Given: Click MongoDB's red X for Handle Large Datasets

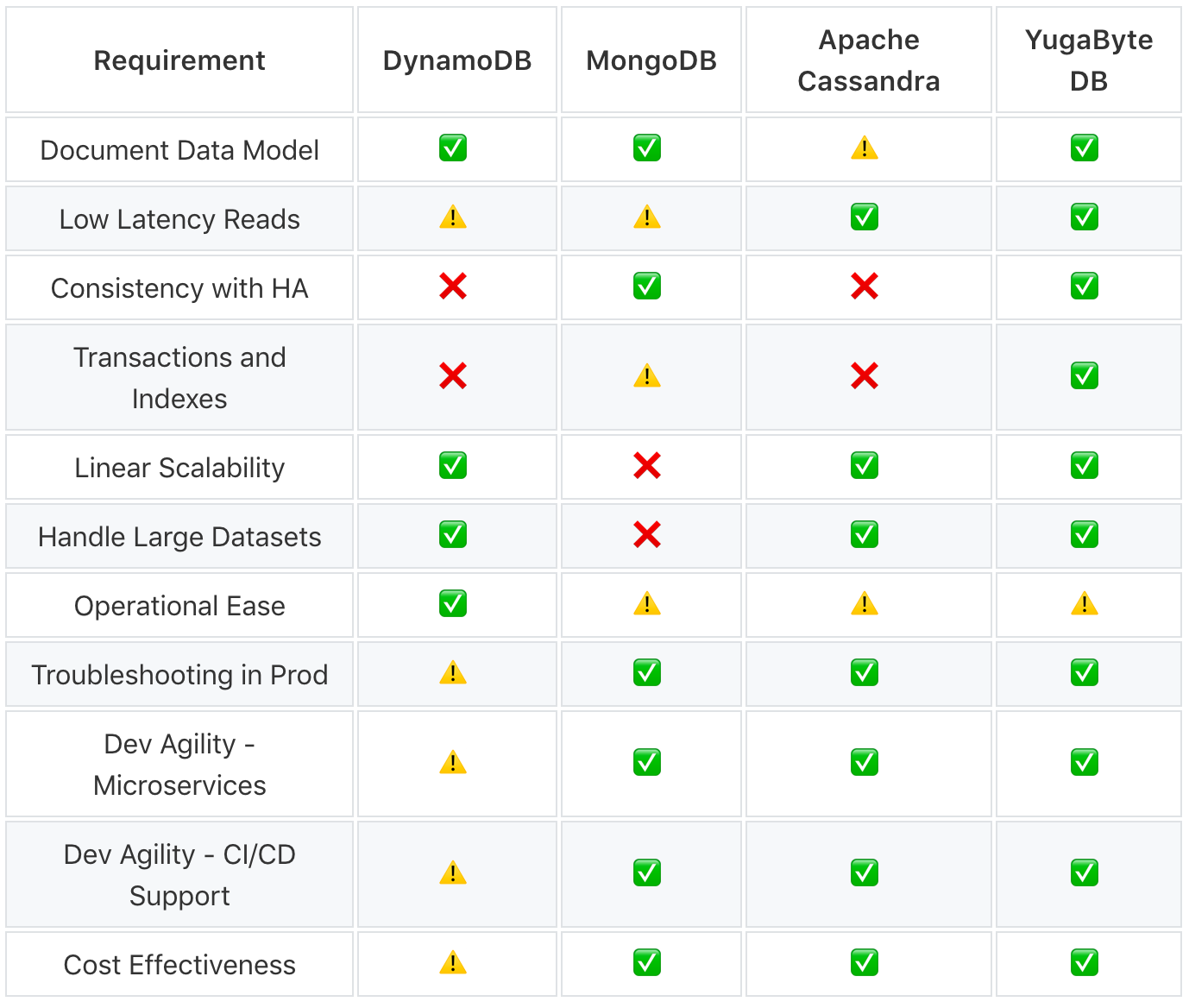Looking at the screenshot, I should pos(647,535).
